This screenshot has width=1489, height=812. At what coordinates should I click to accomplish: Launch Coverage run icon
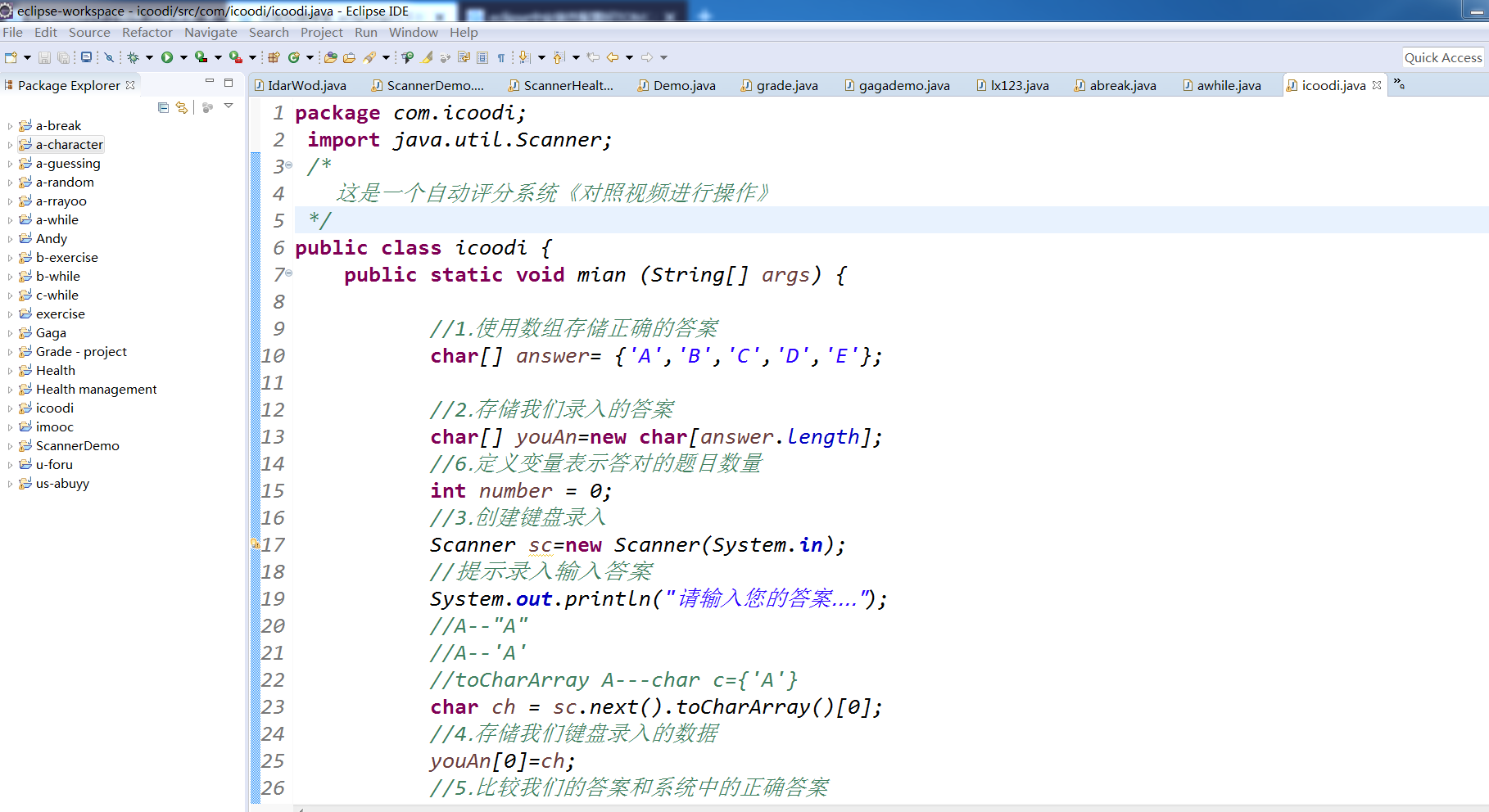click(201, 57)
